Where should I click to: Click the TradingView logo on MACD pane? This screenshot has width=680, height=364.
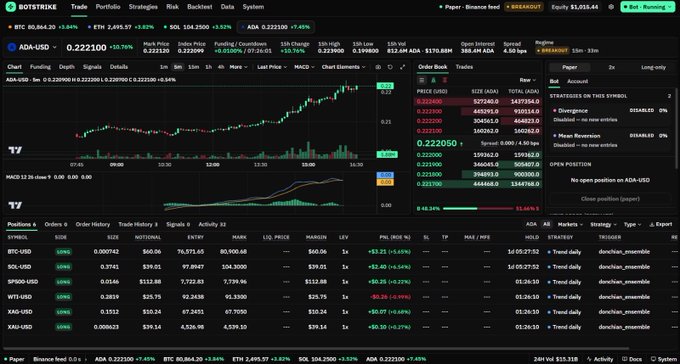tap(15, 205)
